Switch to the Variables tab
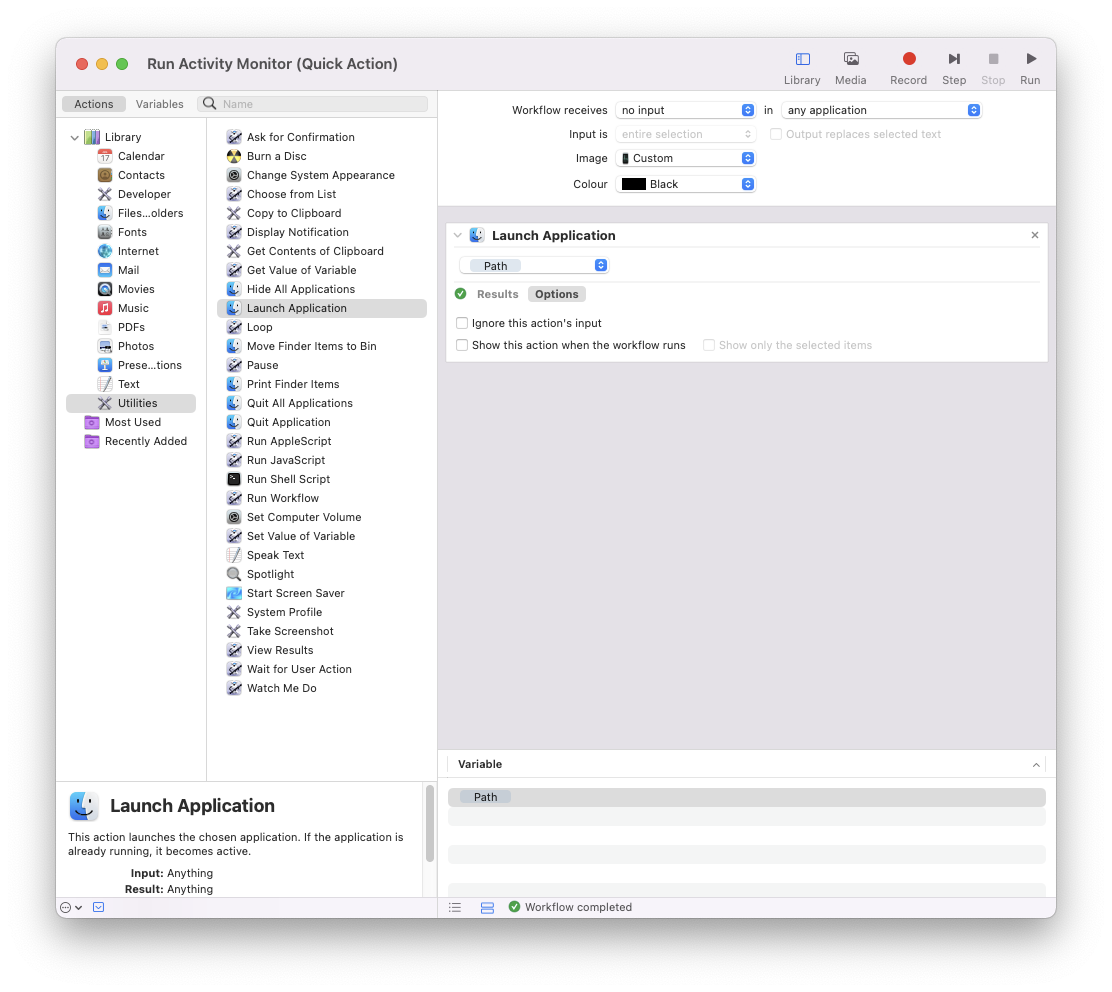1112x992 pixels. click(159, 103)
